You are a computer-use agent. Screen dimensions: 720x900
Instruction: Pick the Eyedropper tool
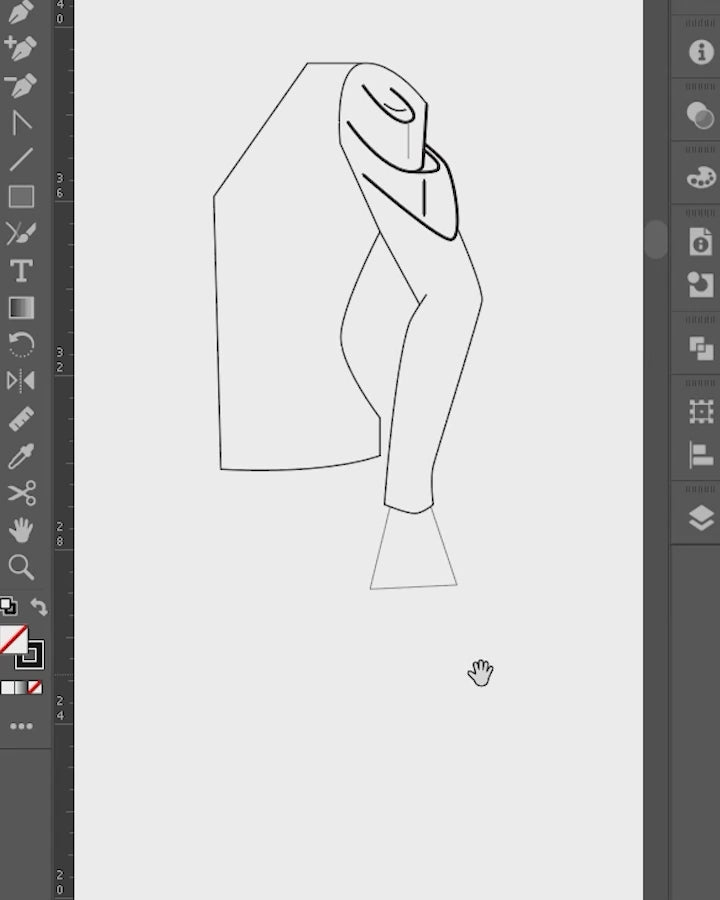20,457
